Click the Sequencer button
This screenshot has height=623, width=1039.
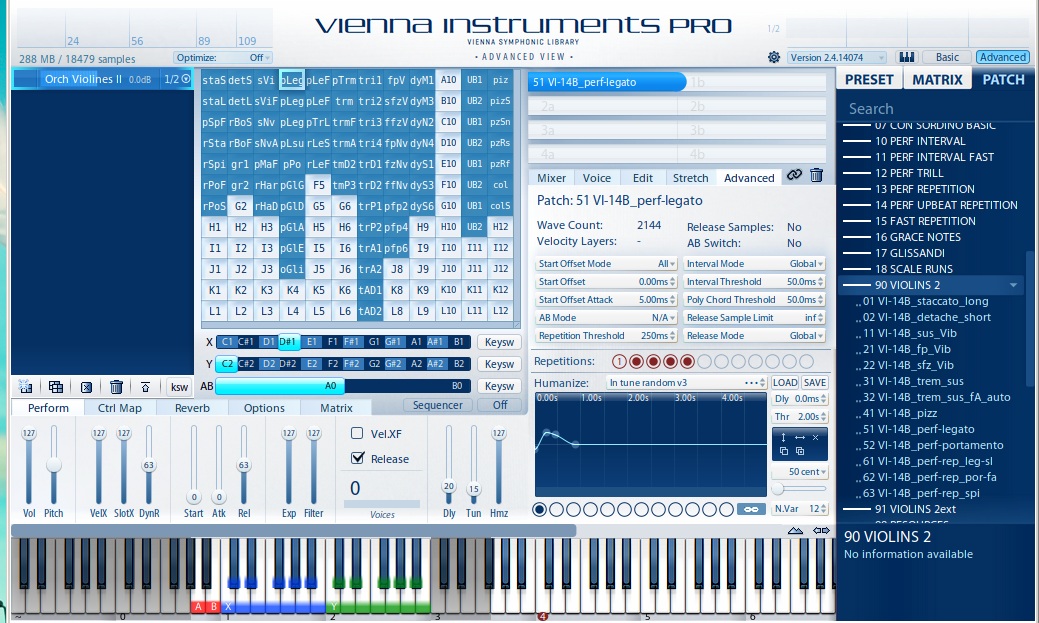click(437, 405)
